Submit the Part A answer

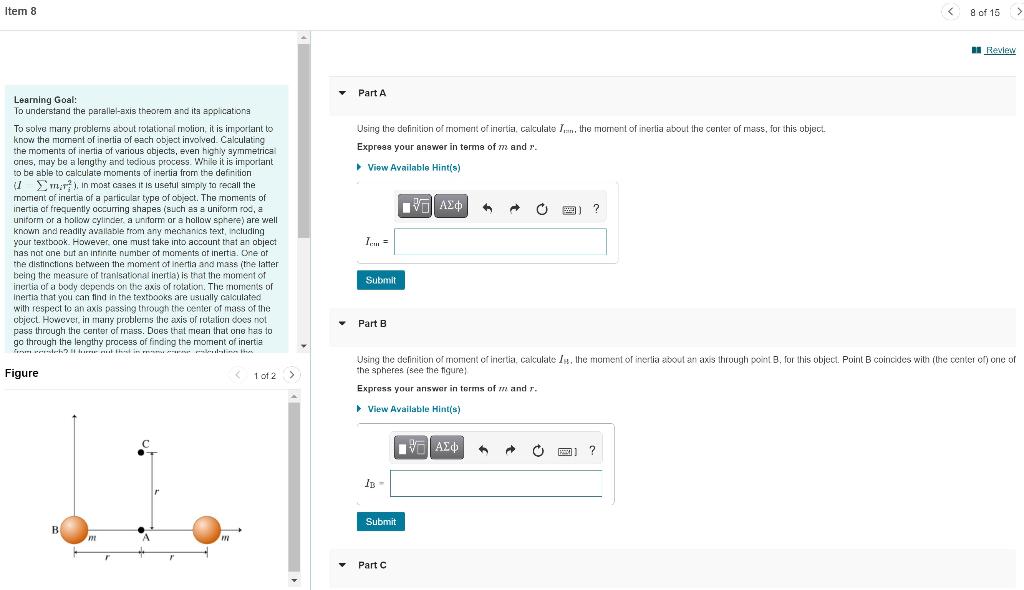(x=380, y=280)
